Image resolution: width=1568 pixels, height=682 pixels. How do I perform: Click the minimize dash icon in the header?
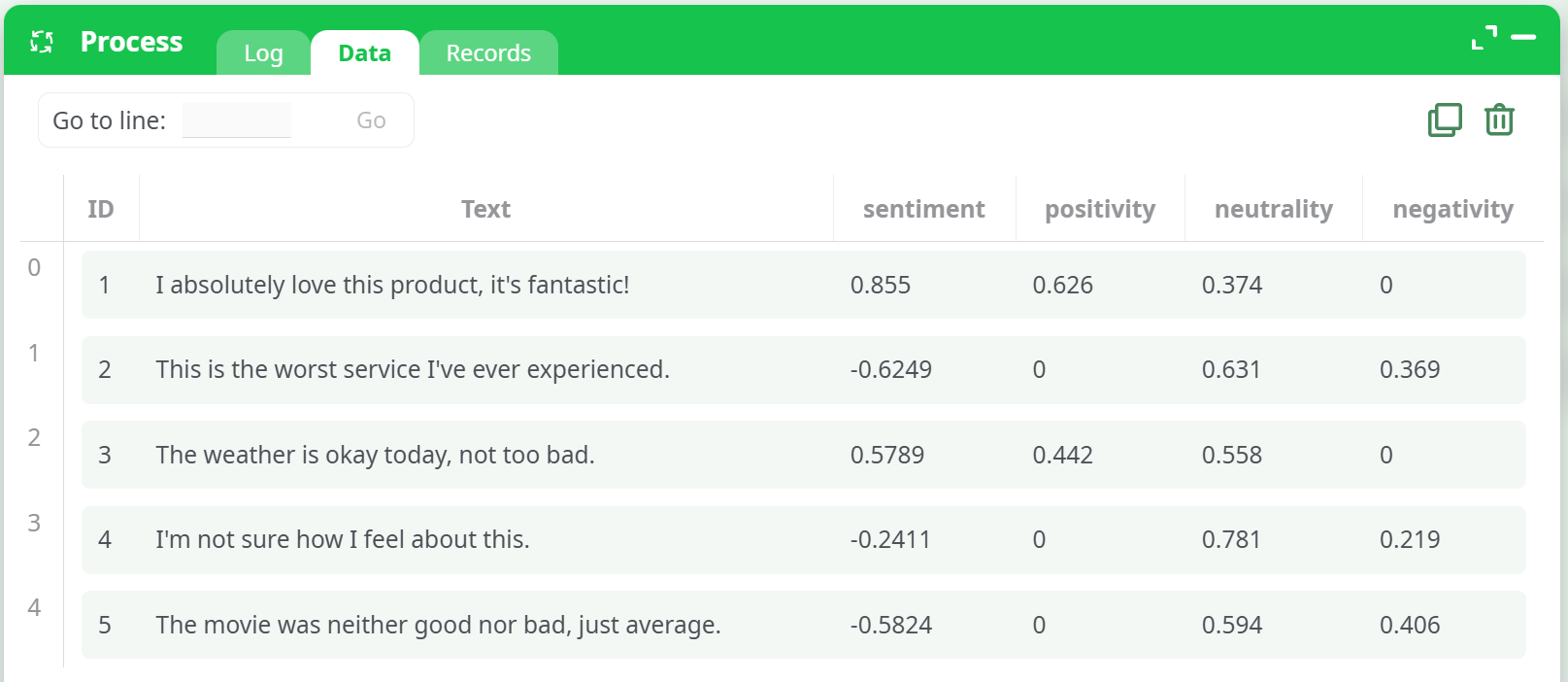(x=1525, y=37)
